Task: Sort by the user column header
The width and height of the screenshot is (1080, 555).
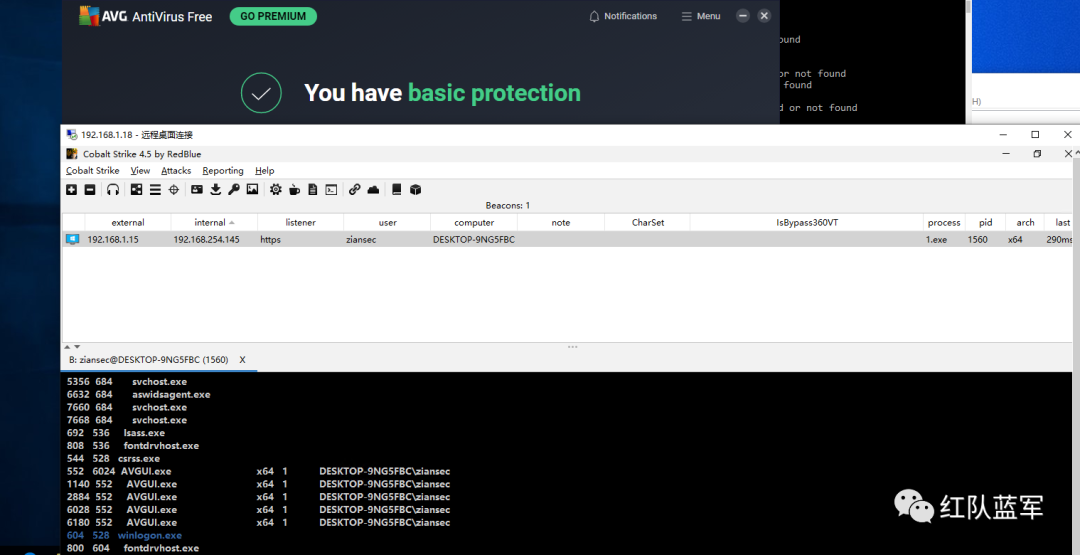Action: pyautogui.click(x=387, y=222)
